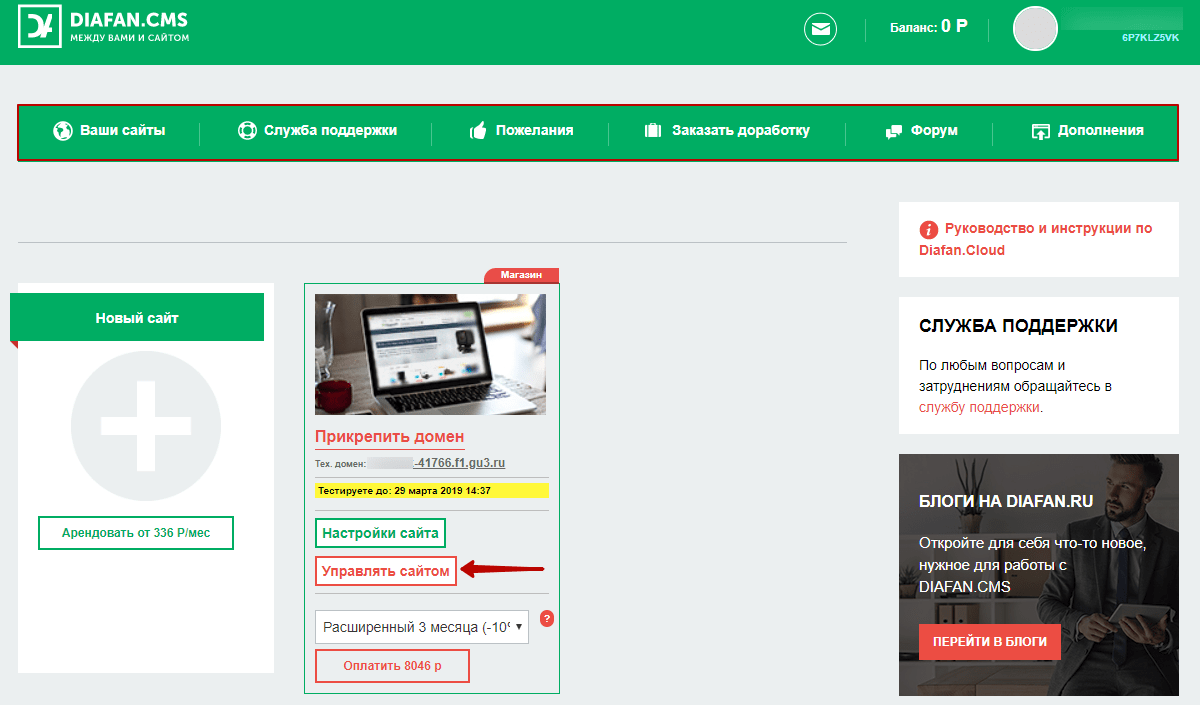
Task: Click the ПЕРЕЙТИ В БЛОГИ button
Action: tap(990, 641)
